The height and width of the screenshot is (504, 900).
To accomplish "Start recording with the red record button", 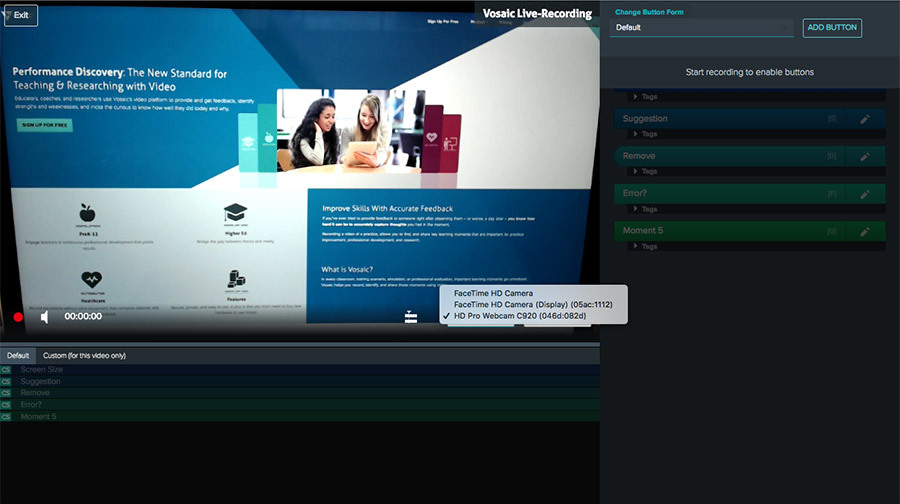I will click(18, 317).
